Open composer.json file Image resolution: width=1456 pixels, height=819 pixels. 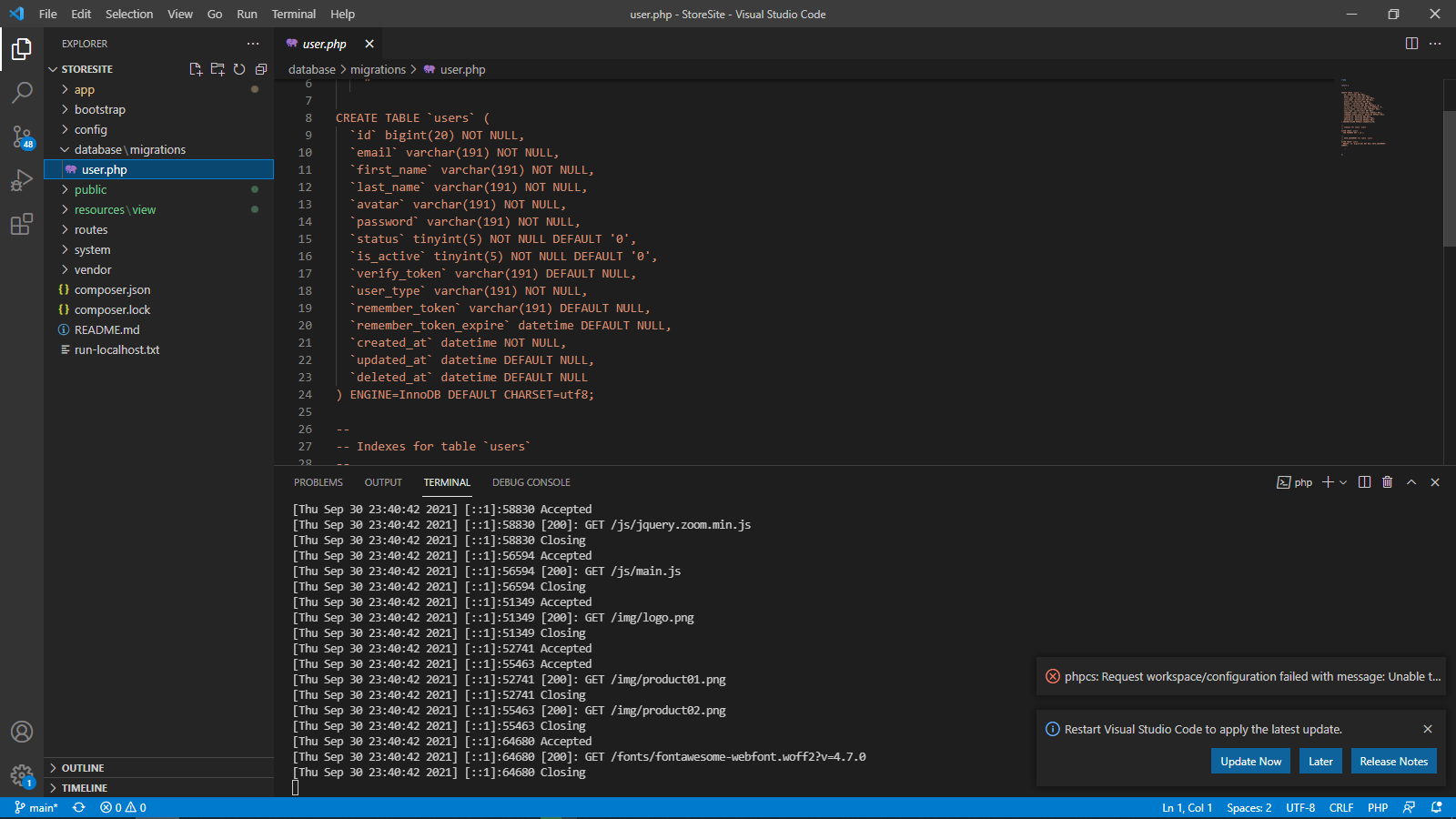(x=159, y=289)
